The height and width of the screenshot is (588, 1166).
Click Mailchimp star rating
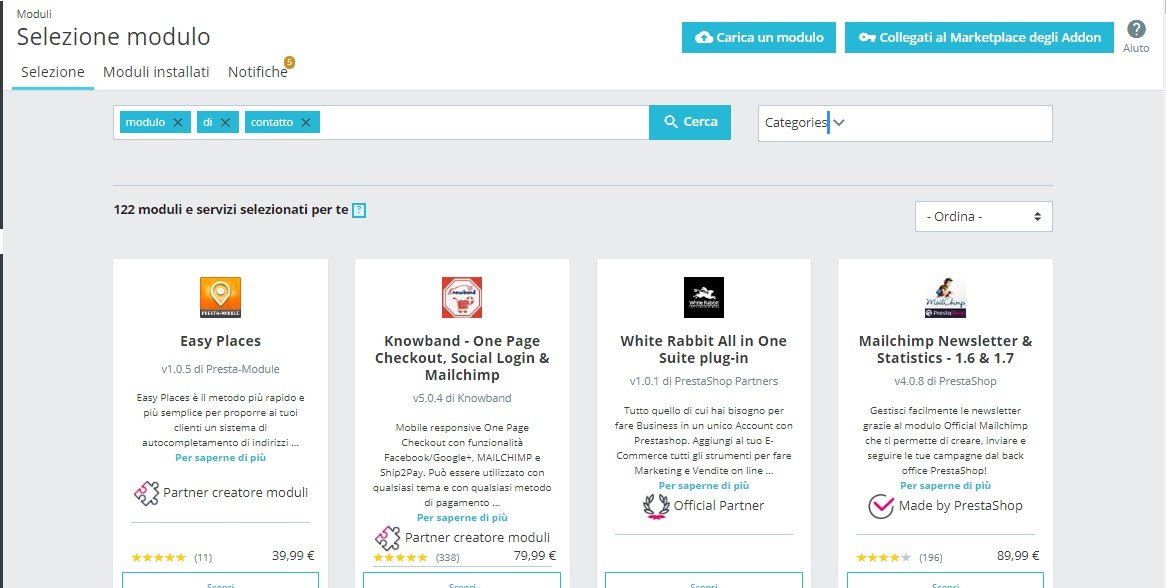(883, 557)
